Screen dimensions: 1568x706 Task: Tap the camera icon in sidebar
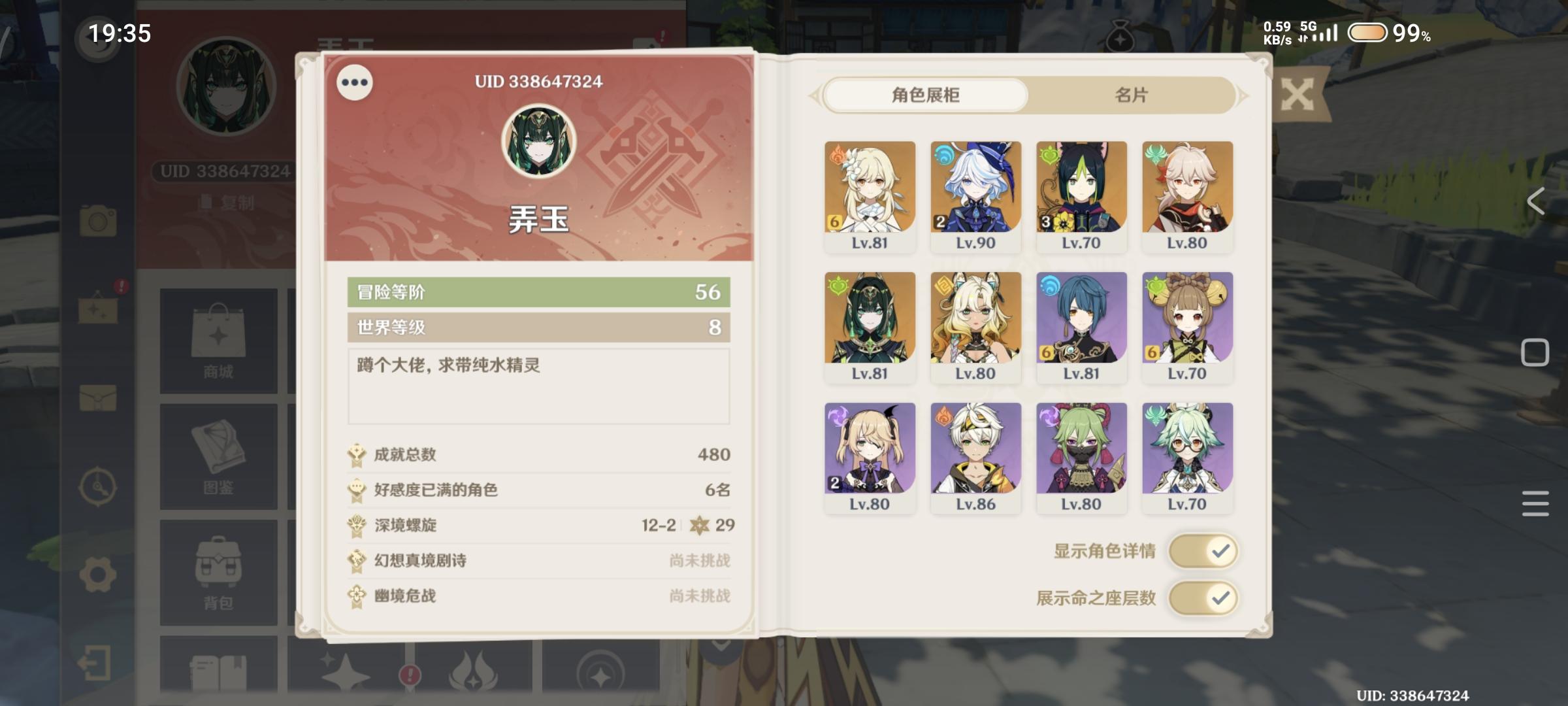pos(98,221)
